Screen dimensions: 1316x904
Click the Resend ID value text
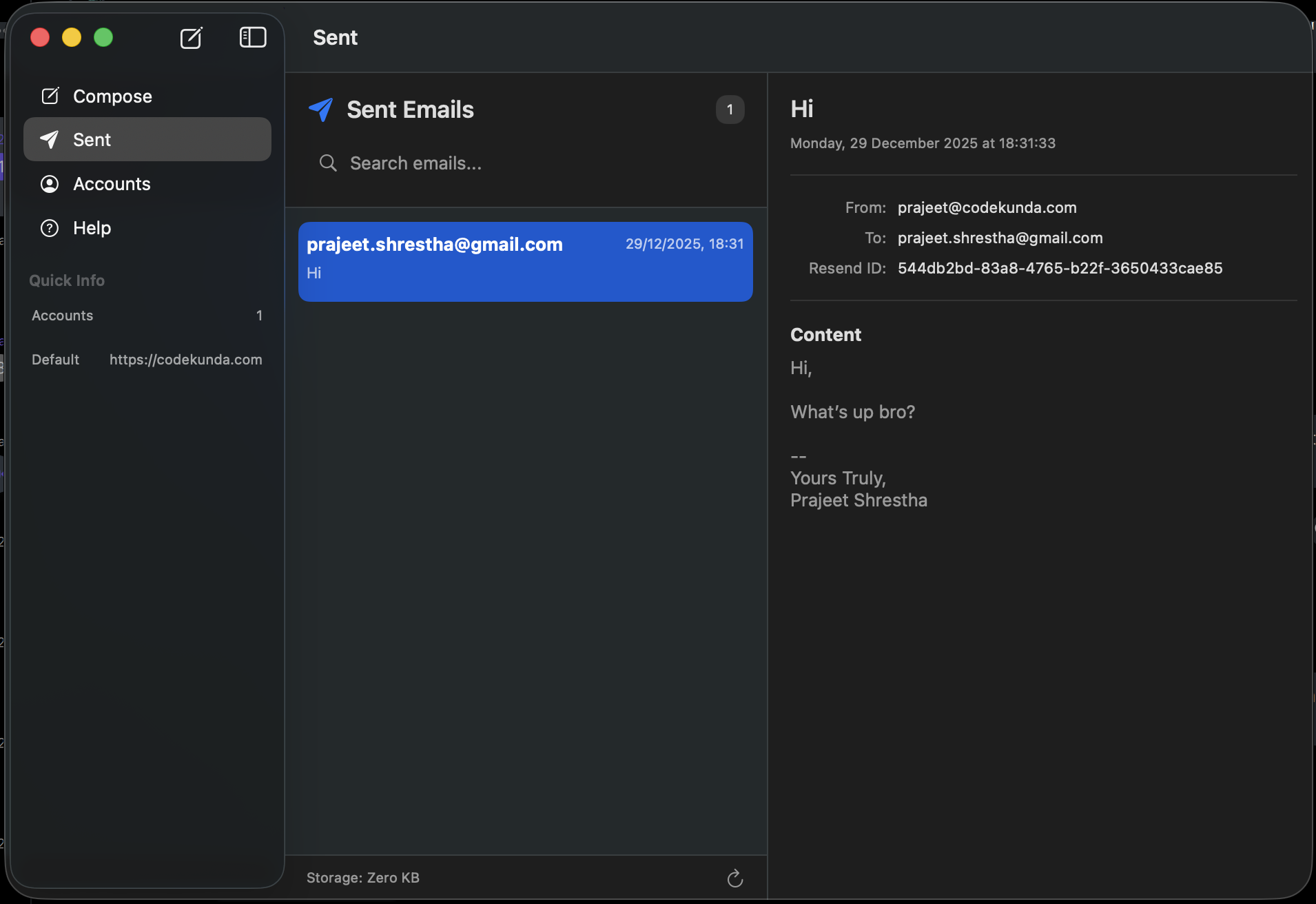coord(1060,268)
